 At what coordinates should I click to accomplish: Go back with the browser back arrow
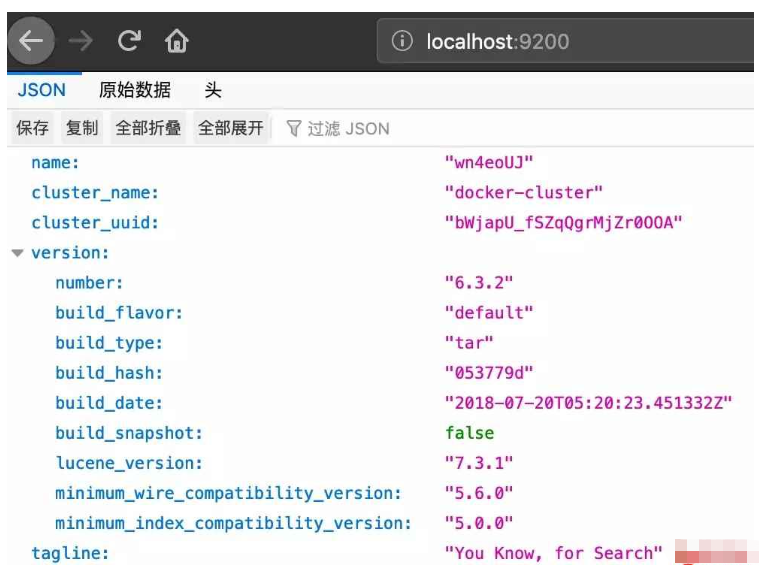(31, 40)
